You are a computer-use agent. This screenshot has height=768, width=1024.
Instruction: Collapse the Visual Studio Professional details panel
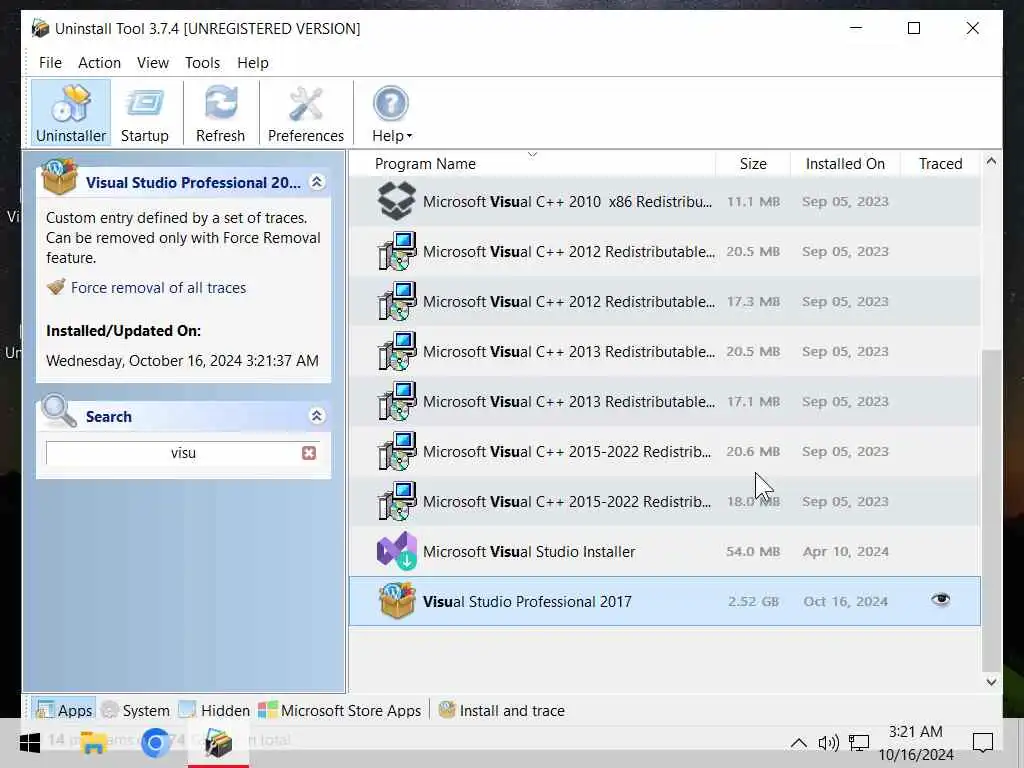(x=317, y=182)
